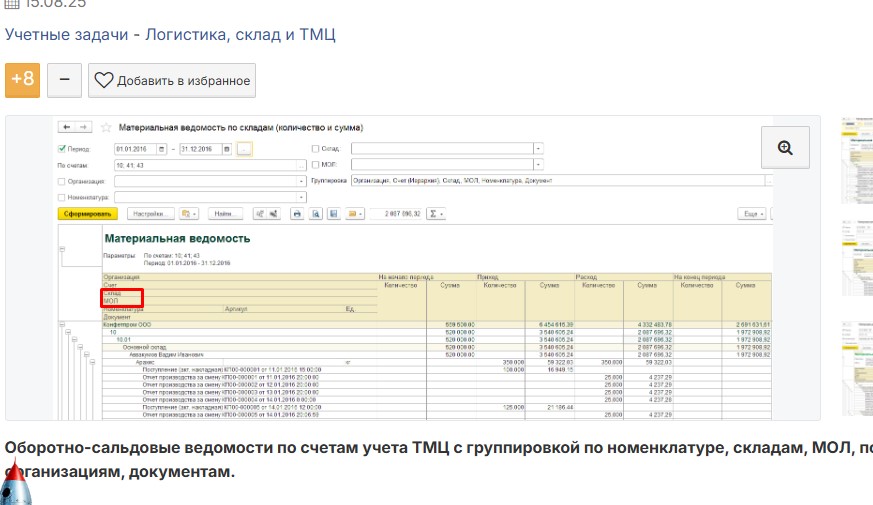Enable the Склад filter checkbox
The width and height of the screenshot is (873, 505).
pos(315,149)
